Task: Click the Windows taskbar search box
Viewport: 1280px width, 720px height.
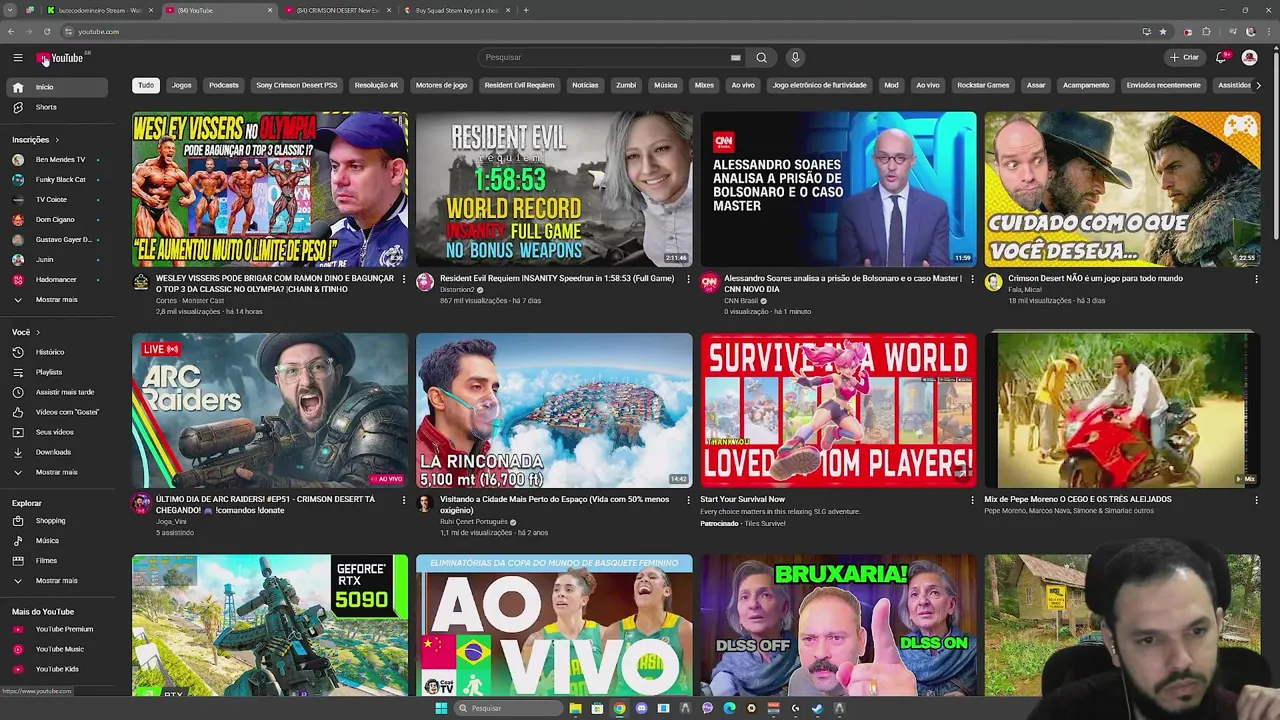Action: click(508, 708)
